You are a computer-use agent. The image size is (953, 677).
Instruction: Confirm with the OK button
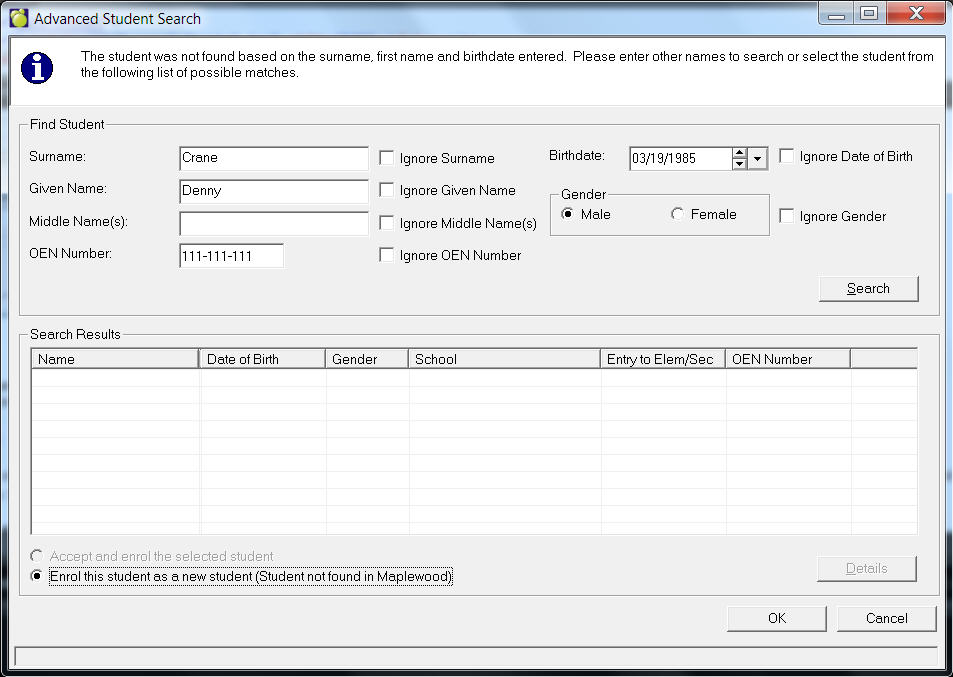(x=776, y=618)
